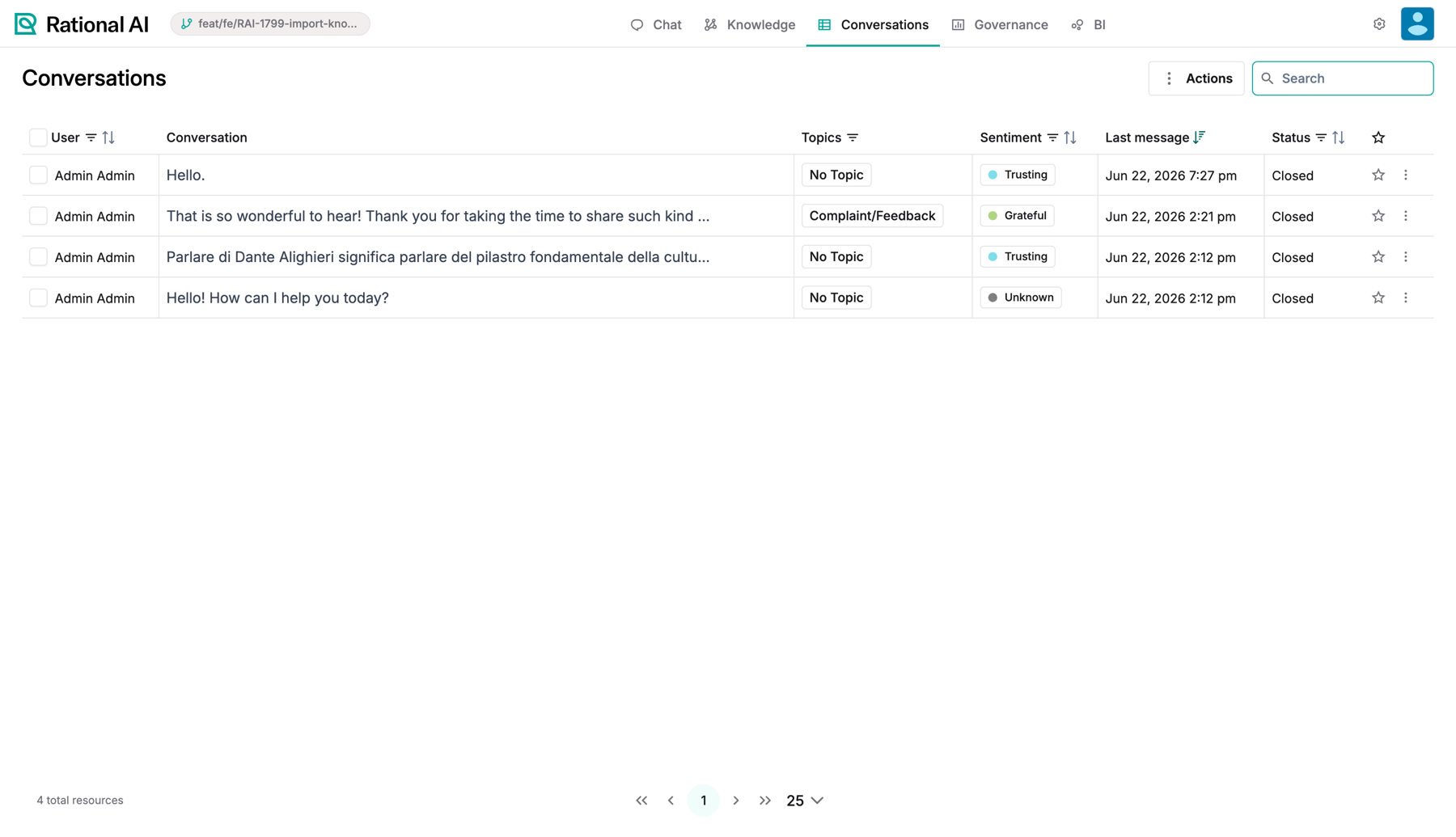Click the Last message column header label

coord(1147,137)
